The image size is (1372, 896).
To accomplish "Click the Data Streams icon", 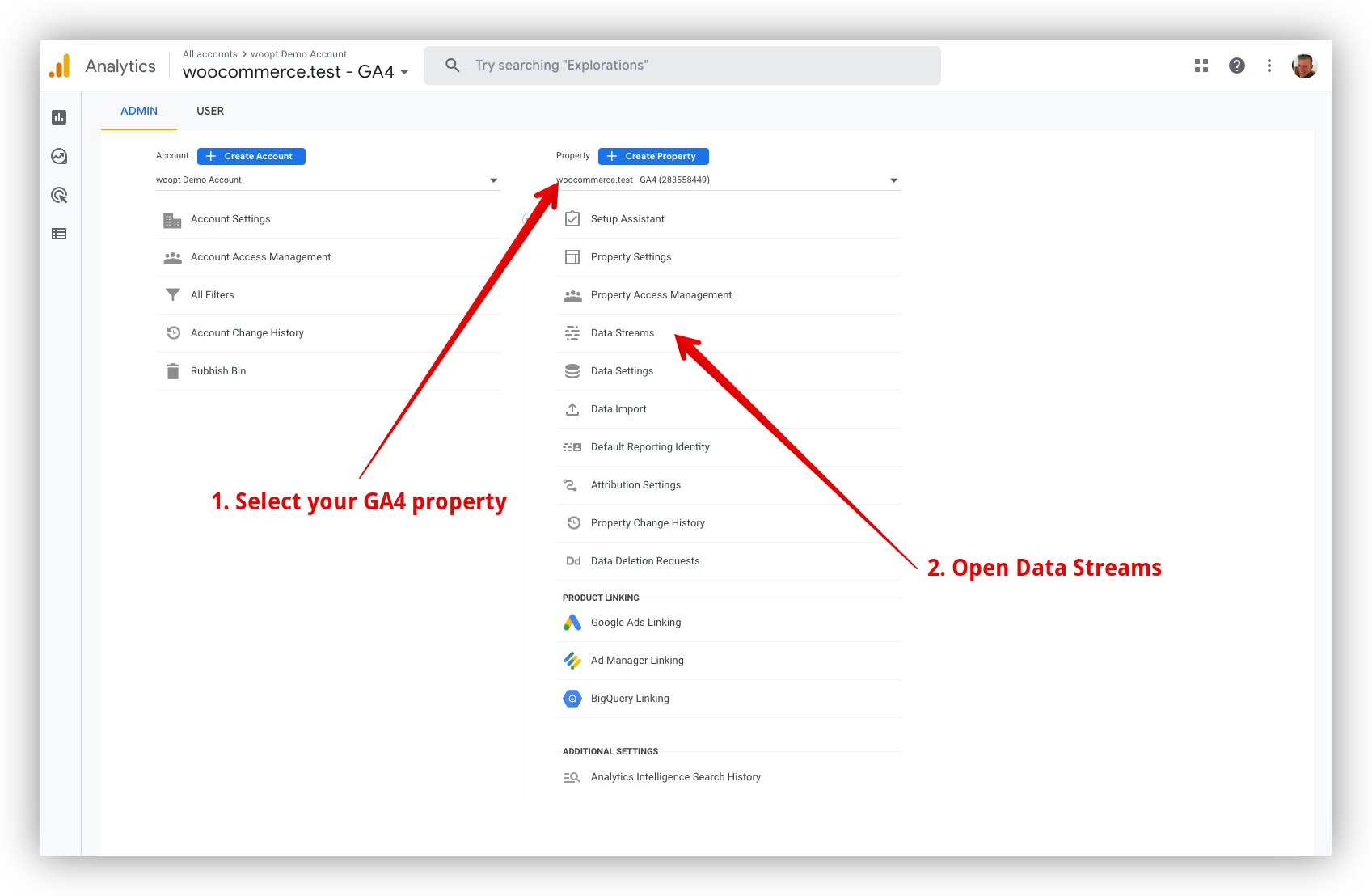I will pos(572,333).
